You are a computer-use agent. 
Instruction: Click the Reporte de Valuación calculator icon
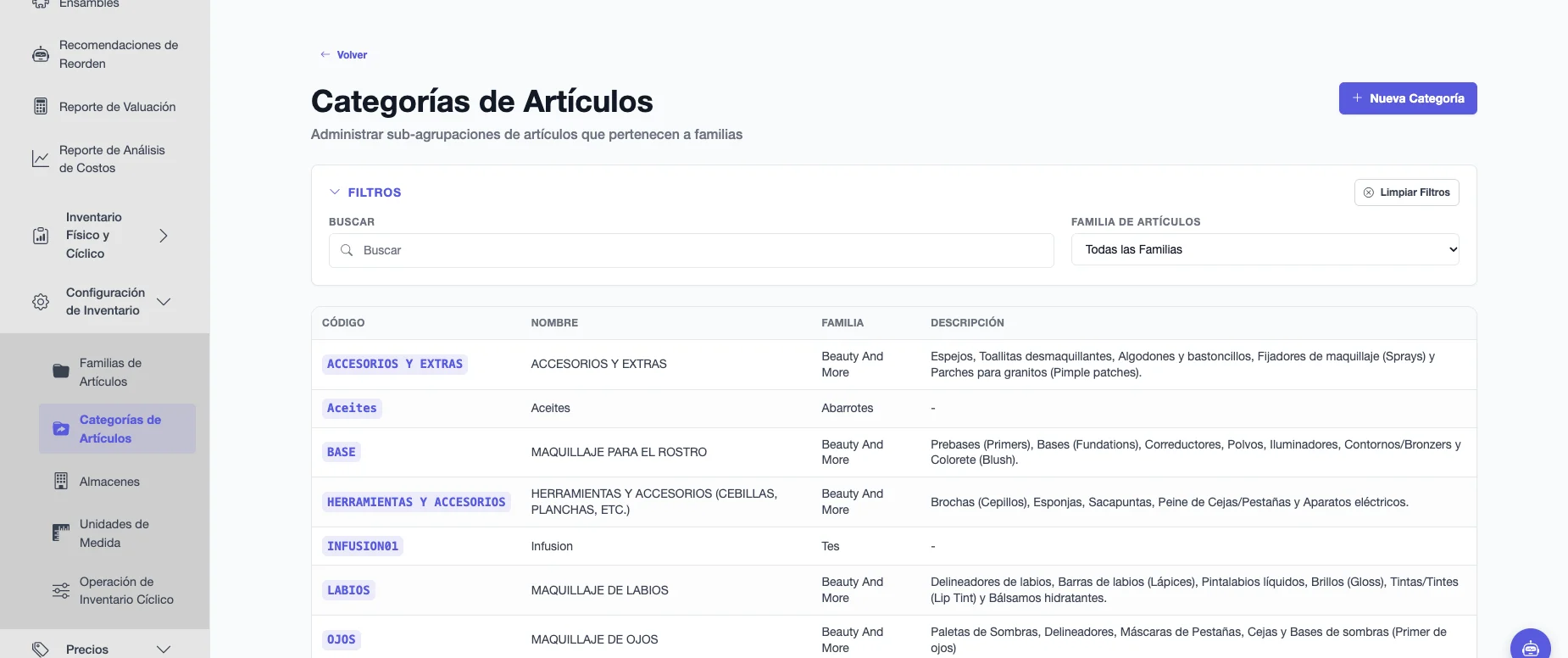point(41,107)
